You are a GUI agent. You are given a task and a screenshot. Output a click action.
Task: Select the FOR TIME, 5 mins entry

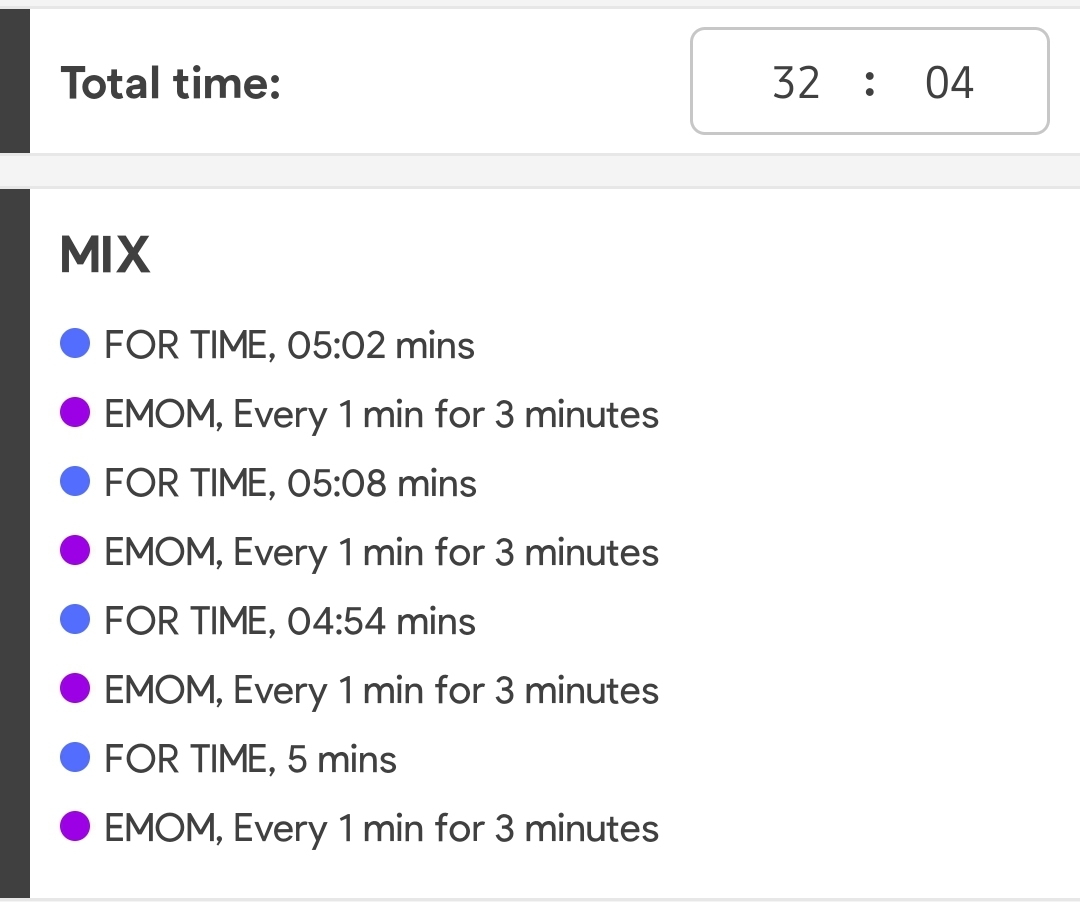tap(250, 759)
